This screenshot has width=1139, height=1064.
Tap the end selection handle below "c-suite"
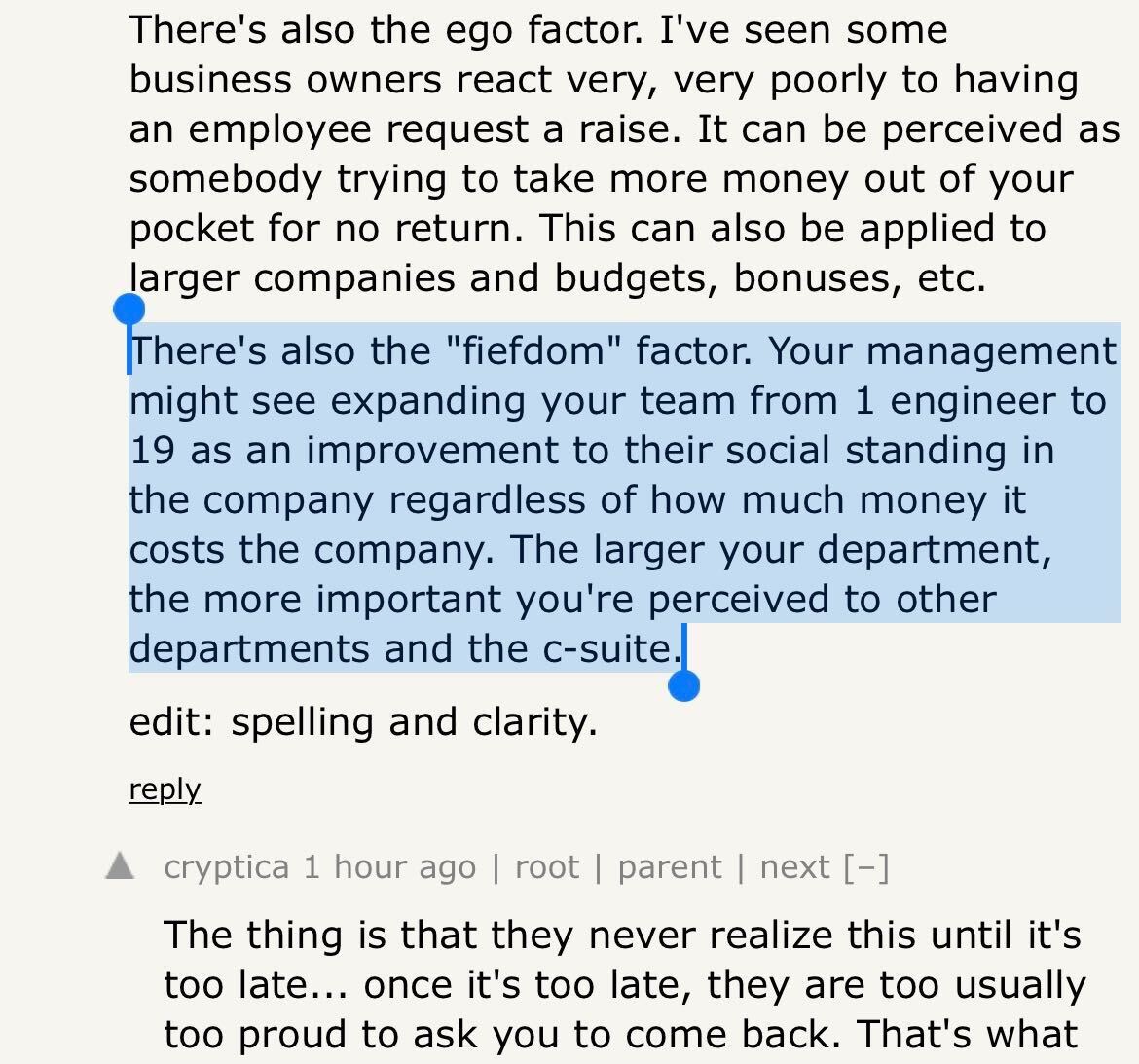[684, 686]
